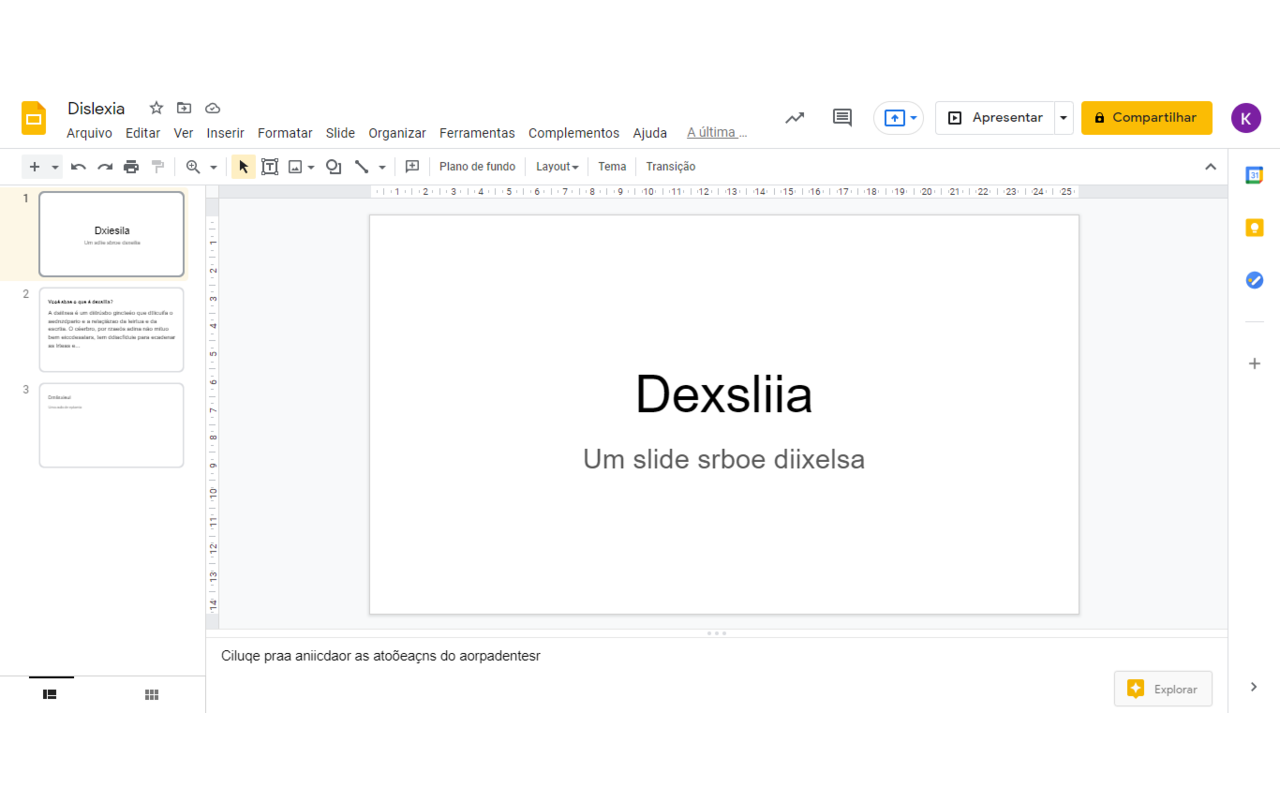1280x800 pixels.
Task: Click the zoom magnifier tool
Action: (193, 167)
